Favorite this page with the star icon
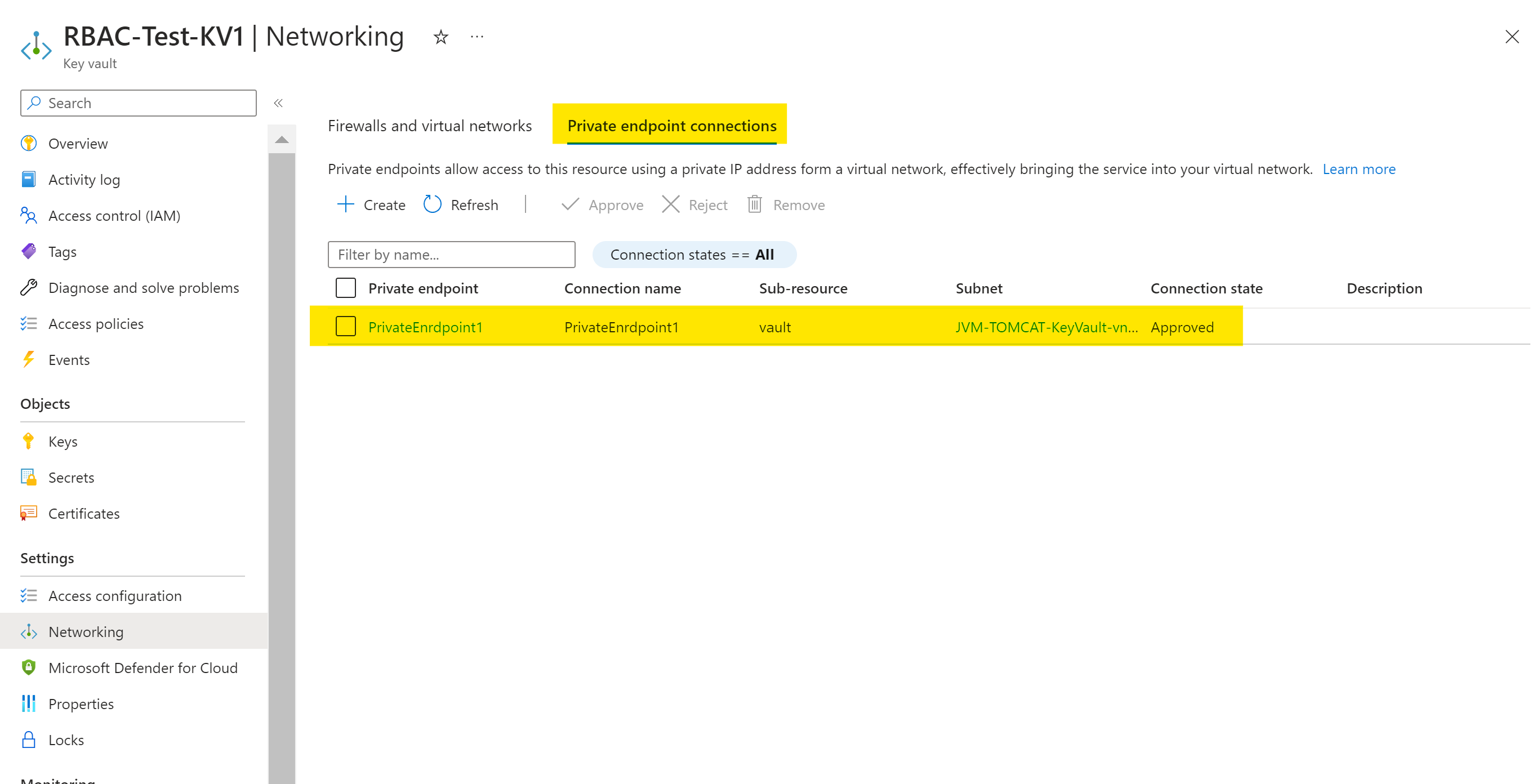The height and width of the screenshot is (784, 1536). point(440,38)
